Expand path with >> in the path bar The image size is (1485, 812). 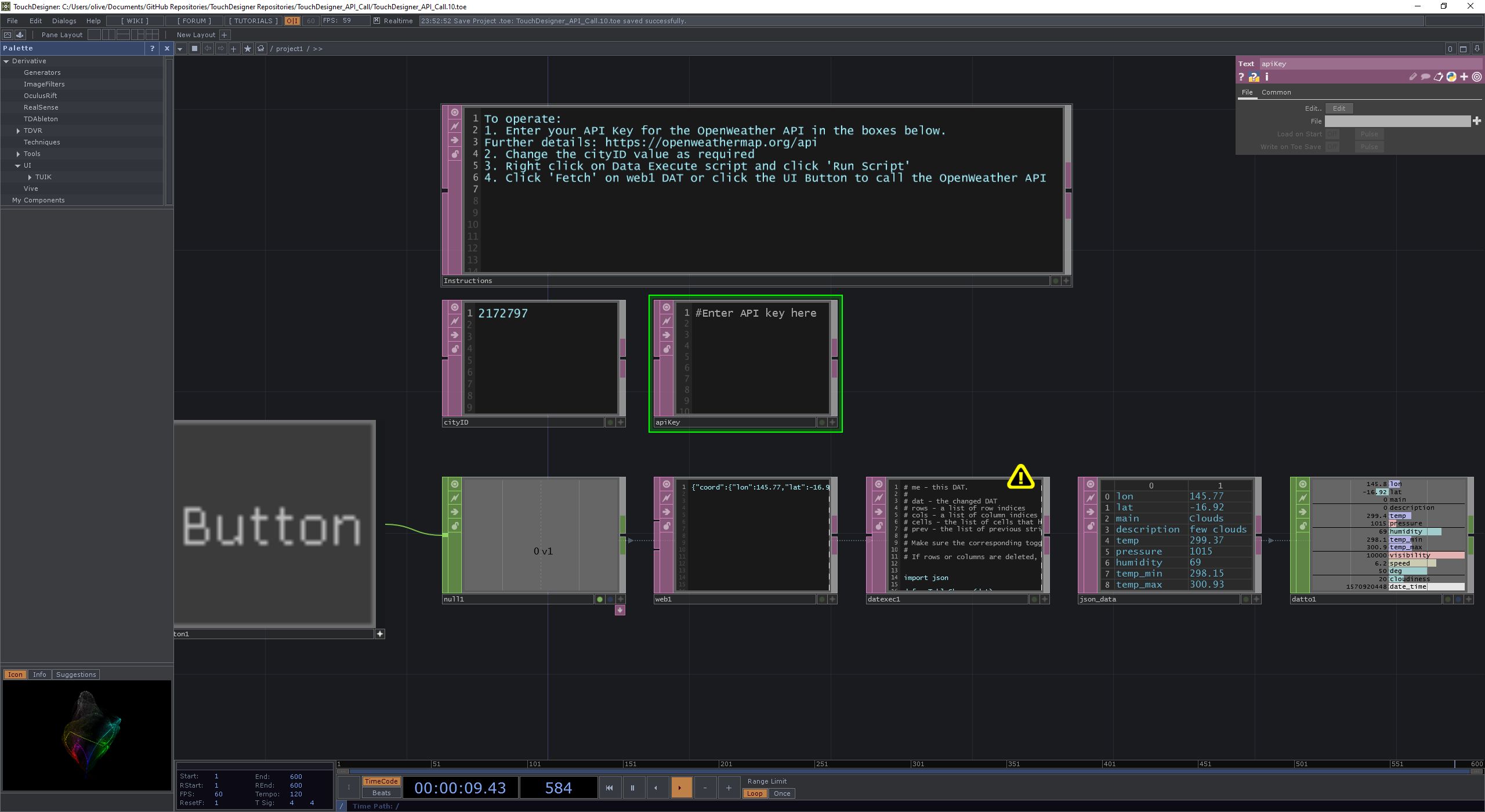pyautogui.click(x=317, y=49)
